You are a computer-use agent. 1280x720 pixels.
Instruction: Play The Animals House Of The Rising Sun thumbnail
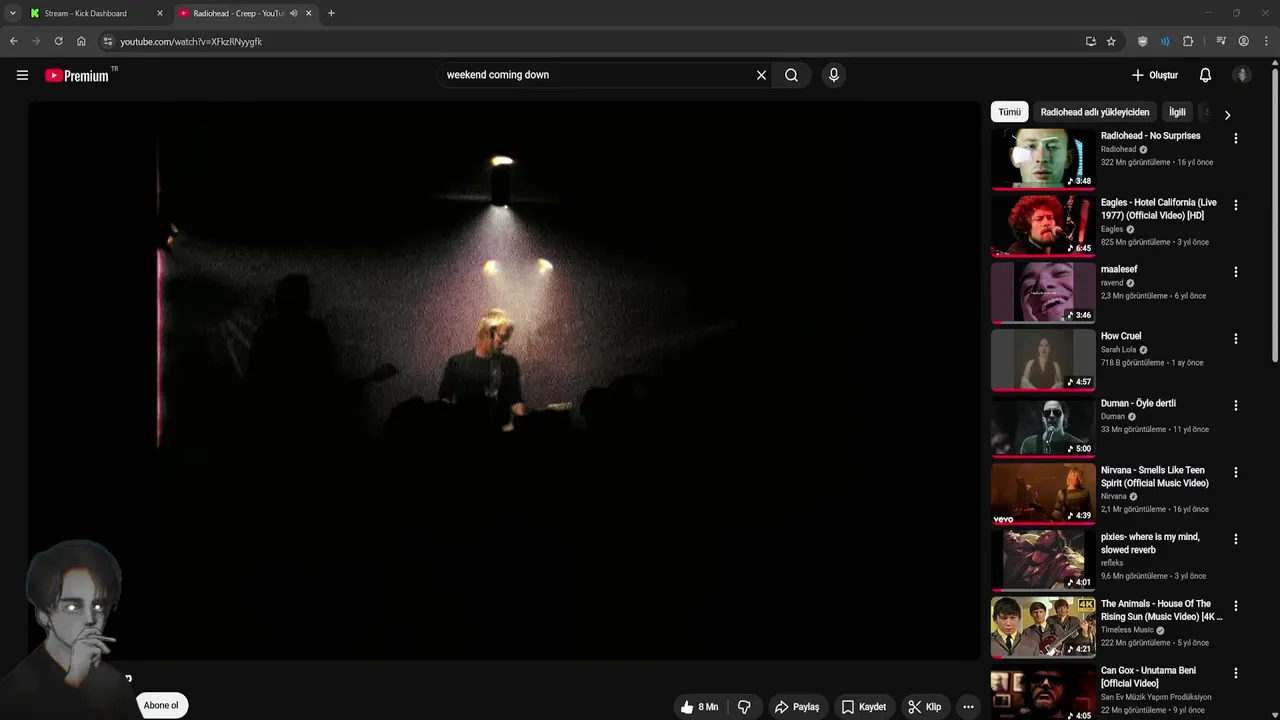pyautogui.click(x=1043, y=626)
